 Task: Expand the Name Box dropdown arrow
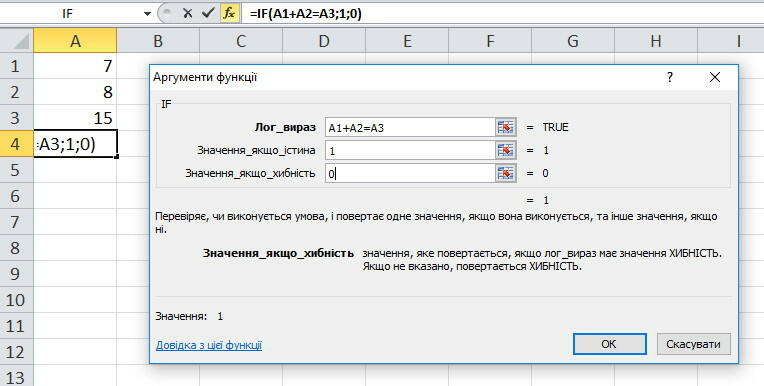(147, 14)
